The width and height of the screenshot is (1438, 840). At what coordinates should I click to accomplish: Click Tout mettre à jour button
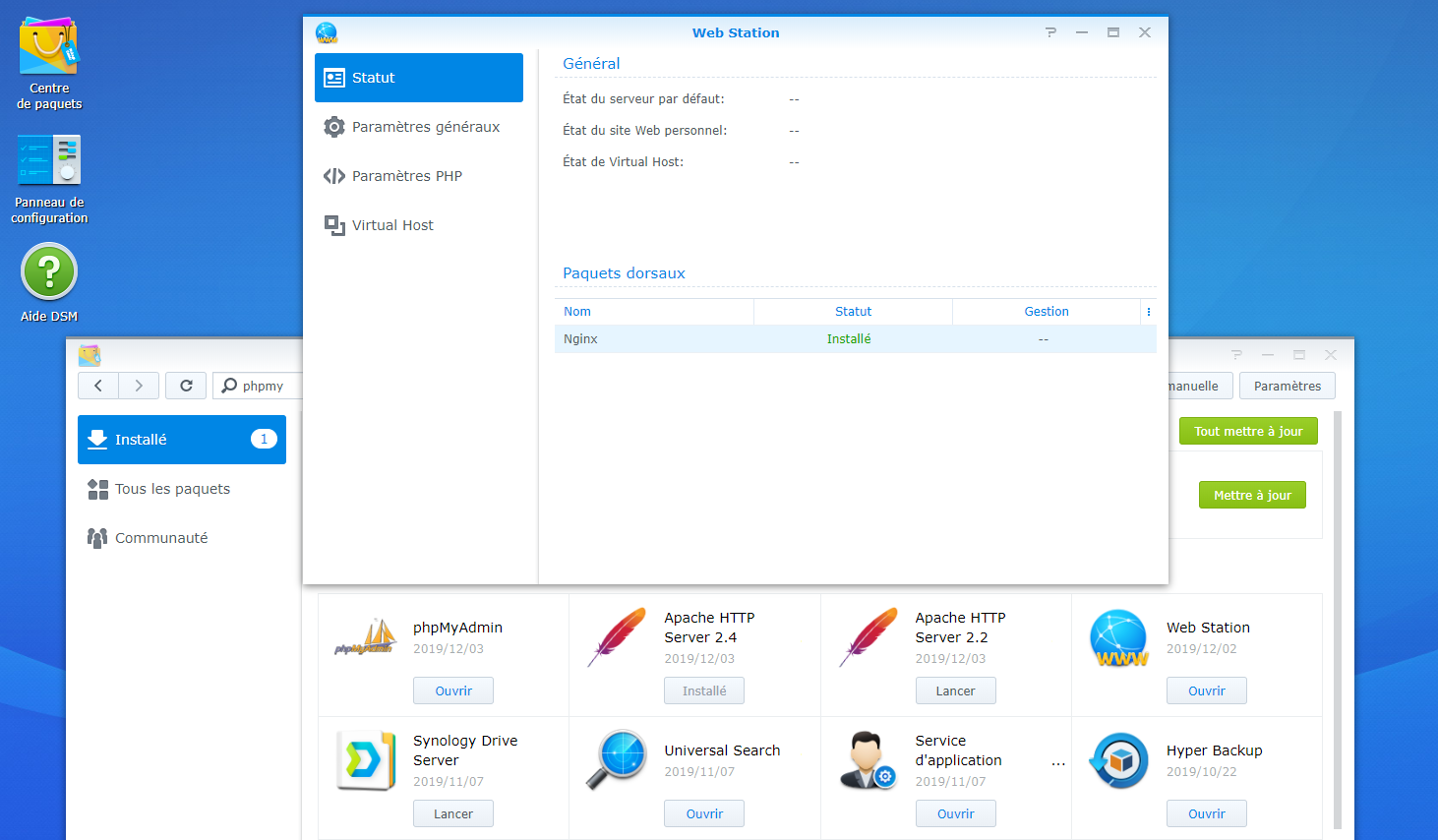click(1248, 431)
